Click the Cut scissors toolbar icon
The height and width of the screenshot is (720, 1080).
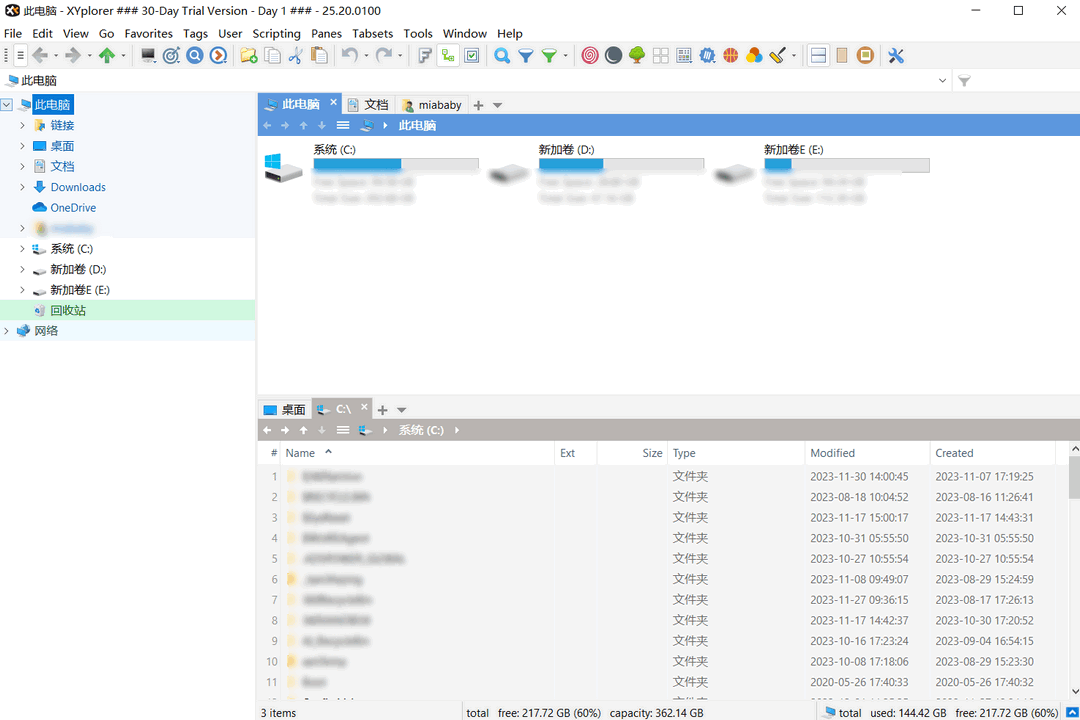[295, 56]
